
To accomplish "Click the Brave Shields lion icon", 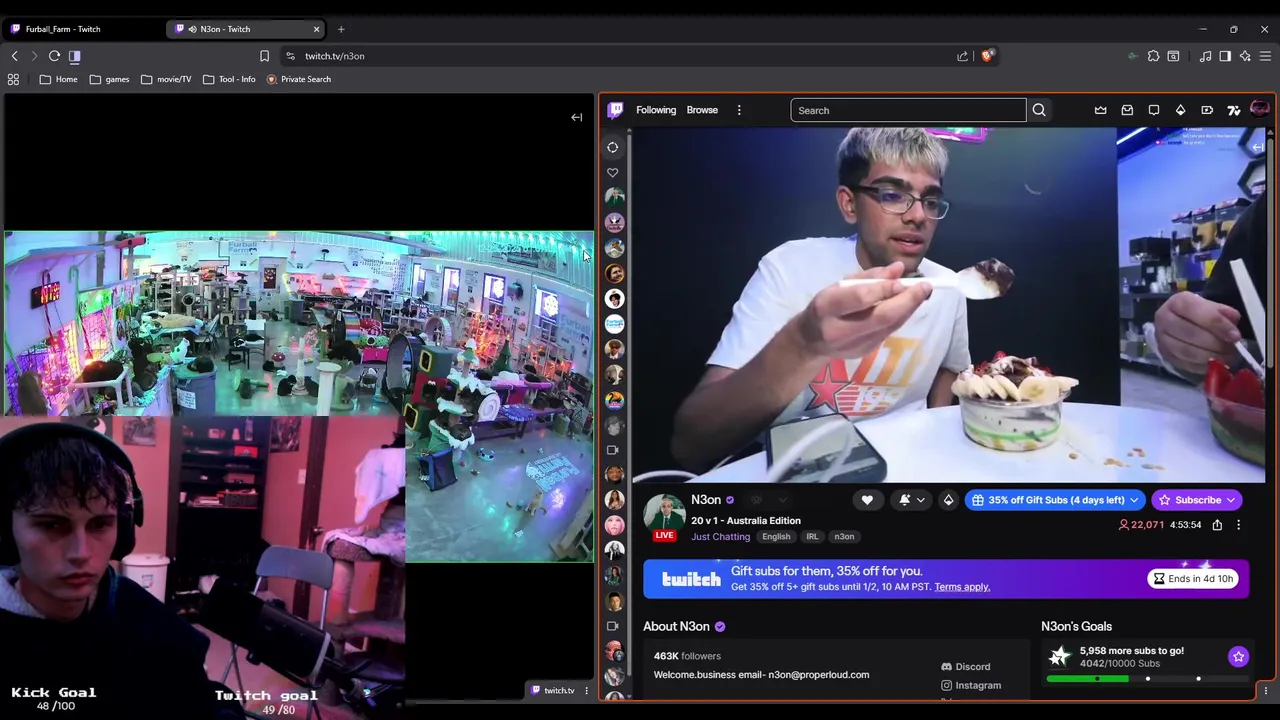I will click(987, 56).
